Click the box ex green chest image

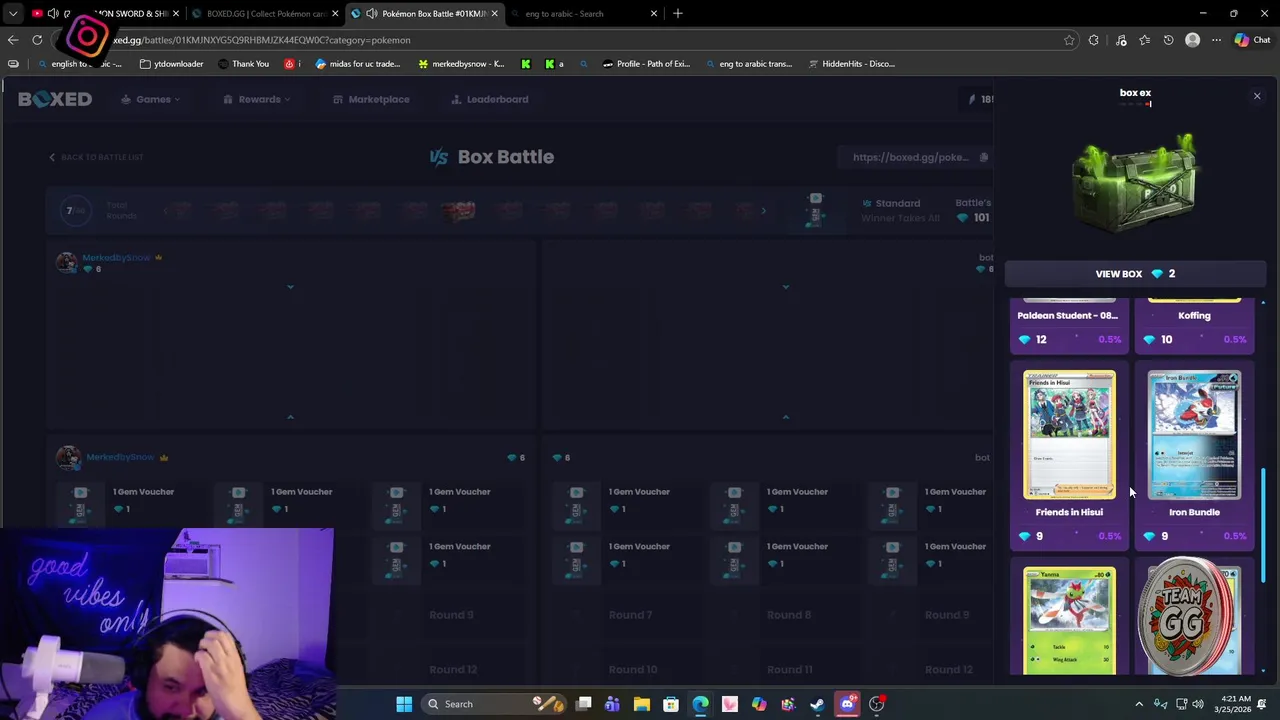pyautogui.click(x=1135, y=184)
